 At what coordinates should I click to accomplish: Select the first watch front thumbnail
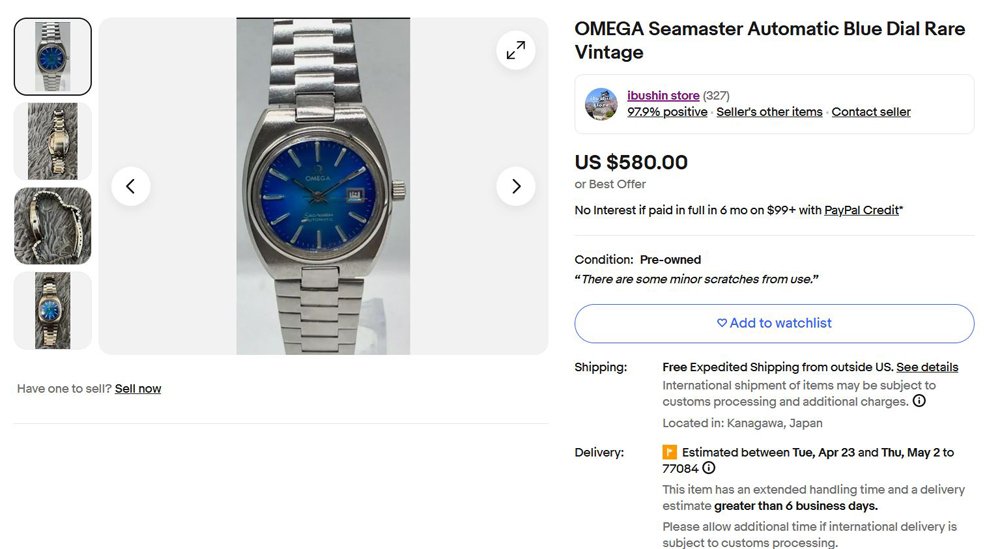click(53, 57)
